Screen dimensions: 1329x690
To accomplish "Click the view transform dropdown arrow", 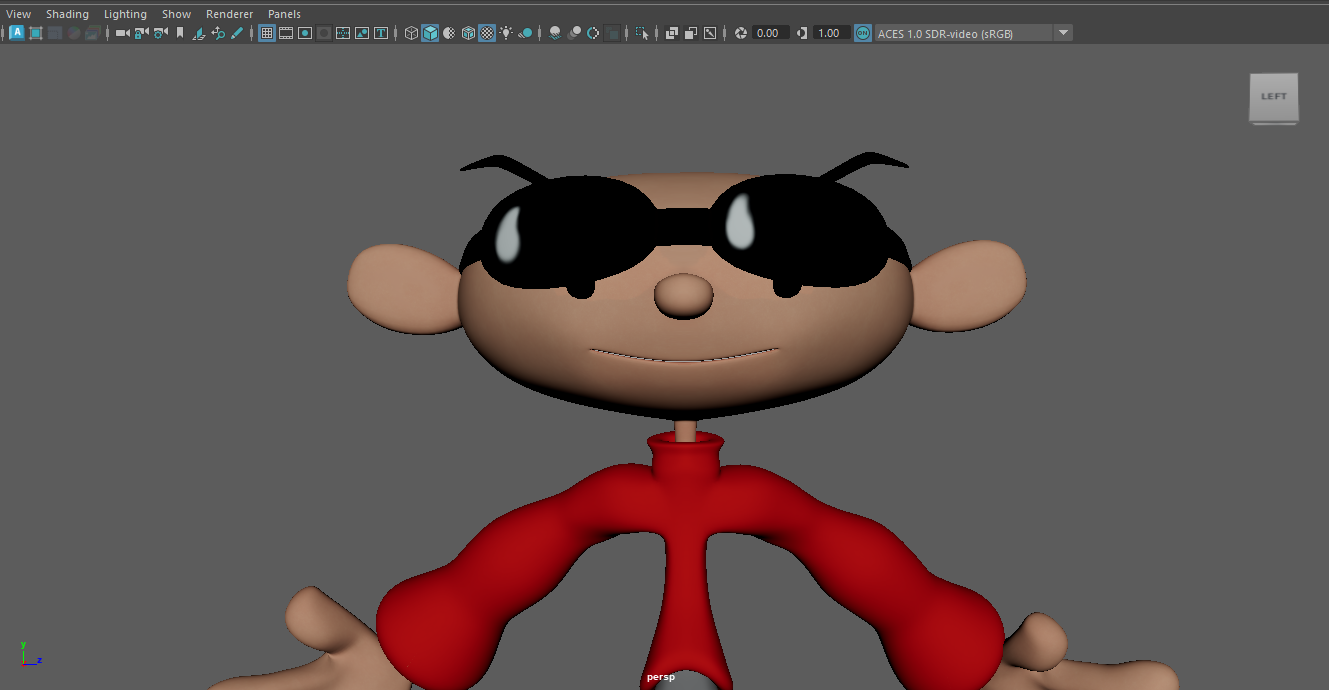I will tap(1063, 33).
